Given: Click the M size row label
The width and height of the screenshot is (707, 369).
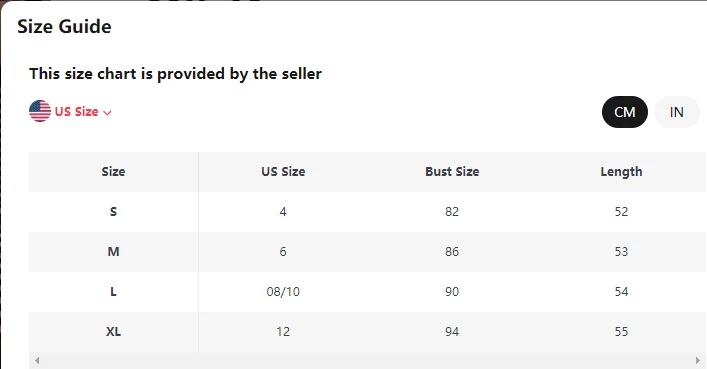Looking at the screenshot, I should click(x=114, y=252).
